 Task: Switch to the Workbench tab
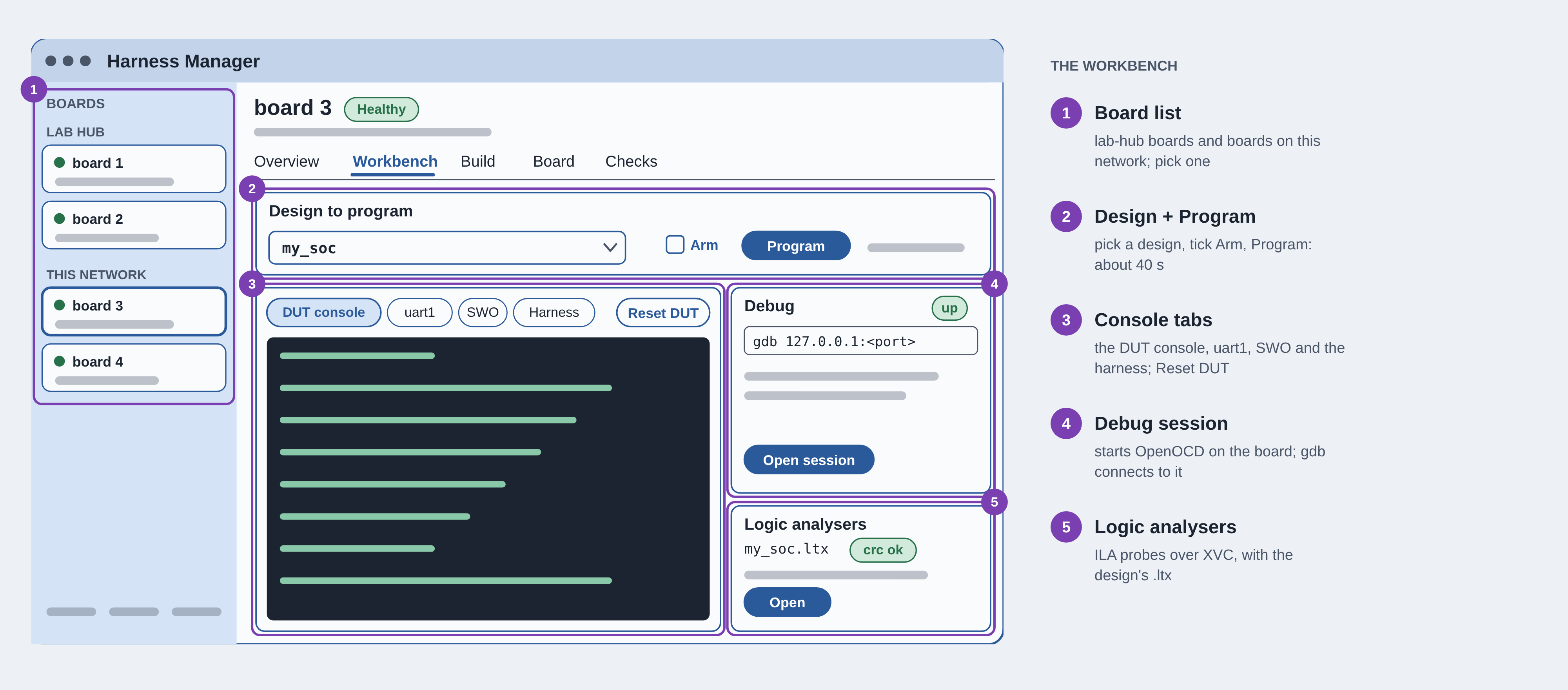pos(394,162)
